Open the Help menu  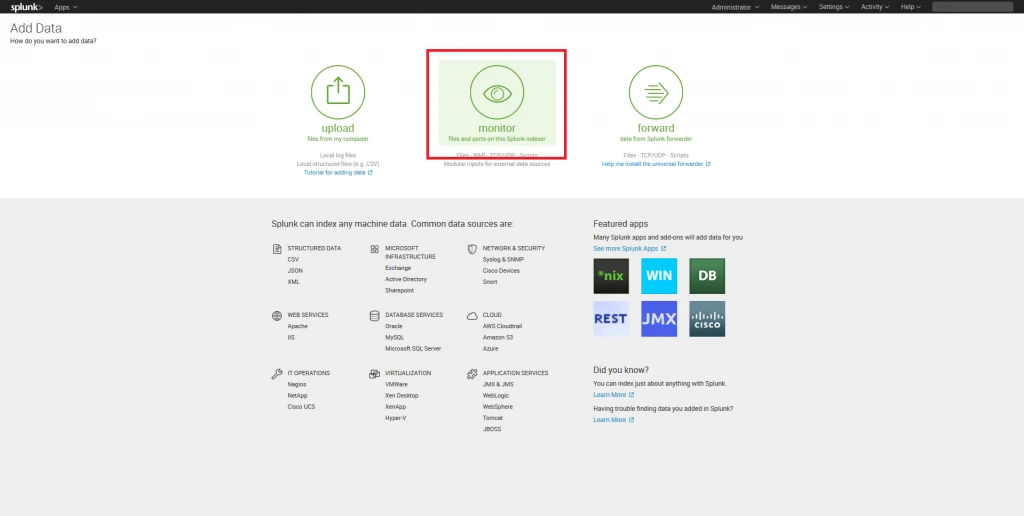click(x=910, y=7)
